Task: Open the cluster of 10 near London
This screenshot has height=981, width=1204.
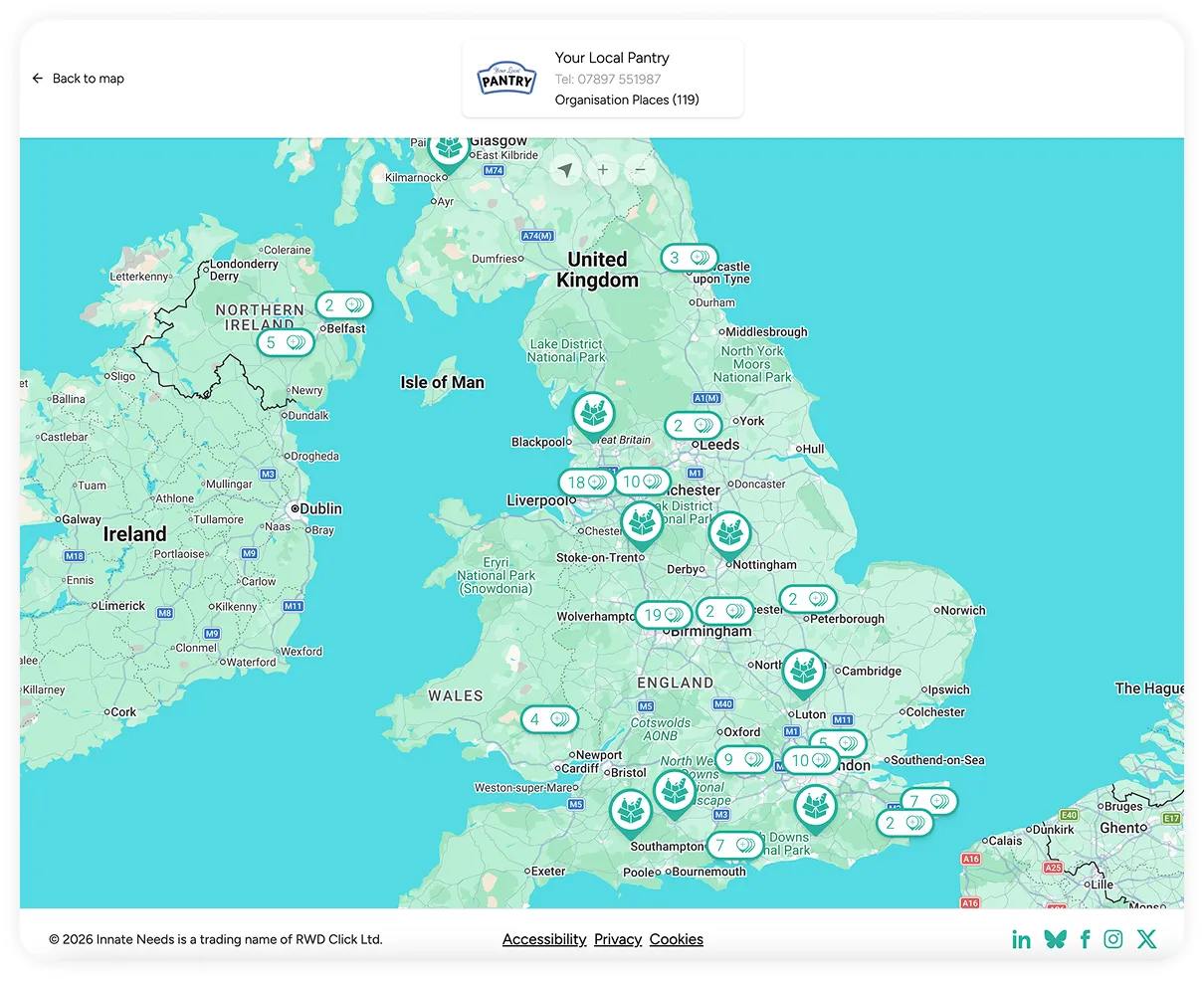Action: (x=810, y=760)
